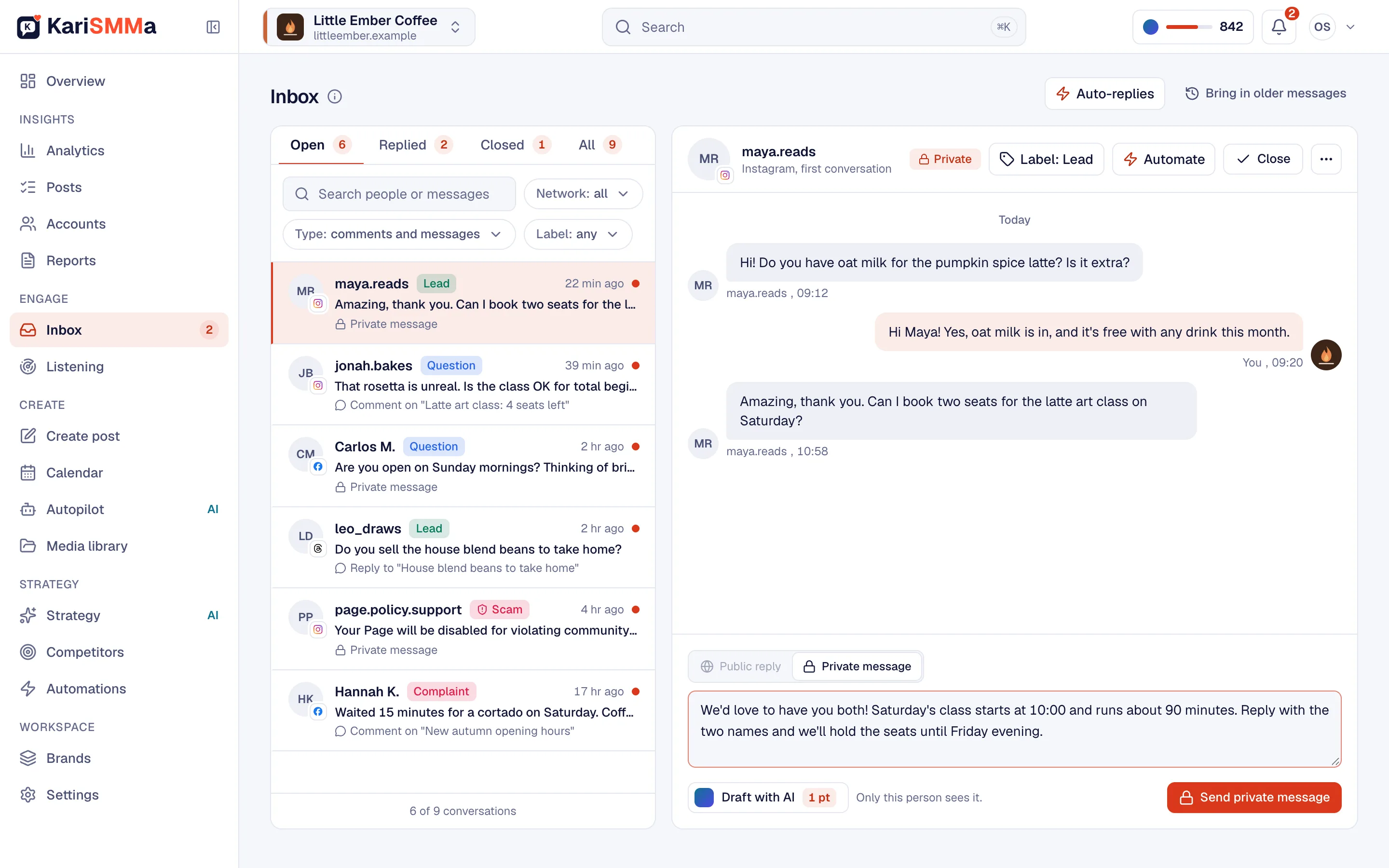1389x868 pixels.
Task: Click the blue credits dot
Action: [1150, 27]
